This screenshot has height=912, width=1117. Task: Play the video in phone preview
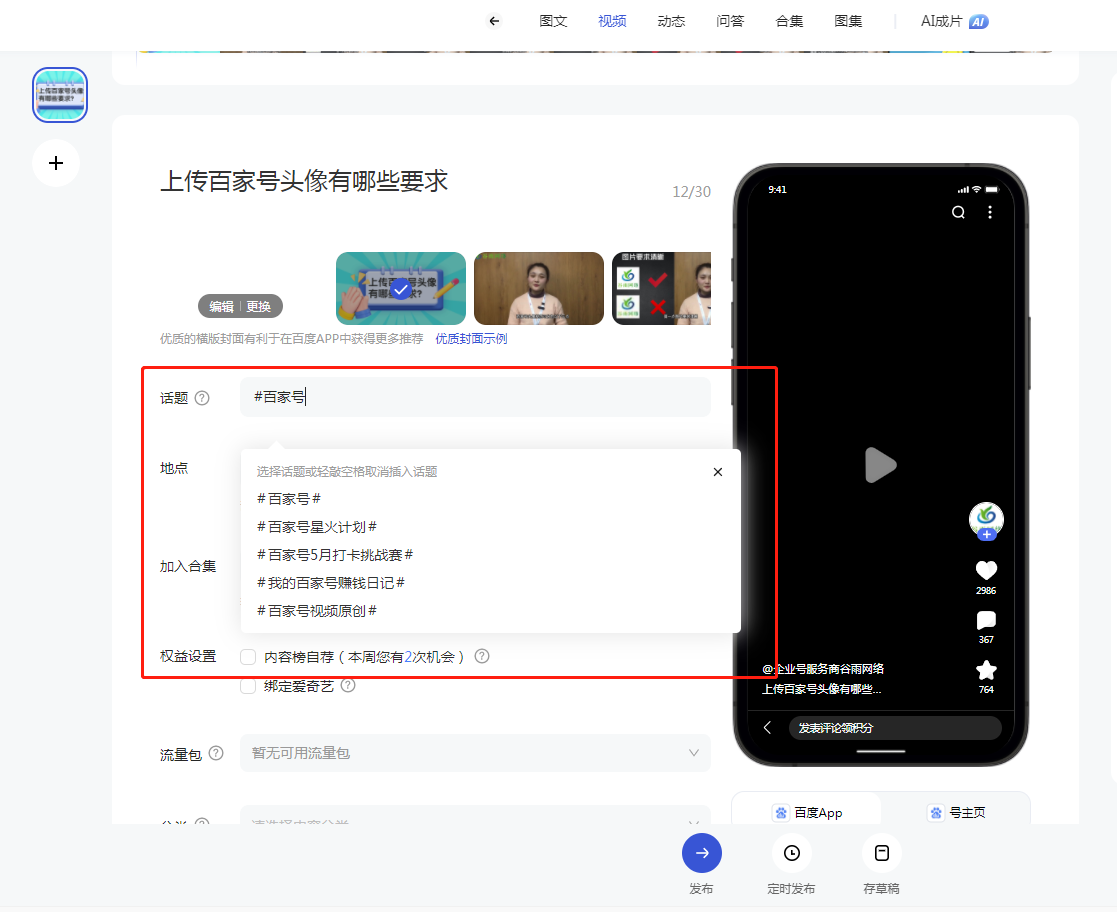880,465
